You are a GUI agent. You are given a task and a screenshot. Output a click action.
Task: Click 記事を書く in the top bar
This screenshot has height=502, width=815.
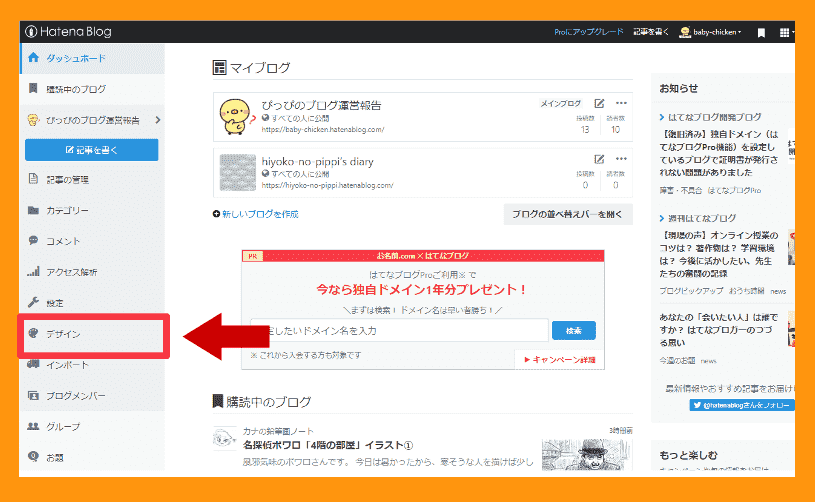(x=651, y=32)
